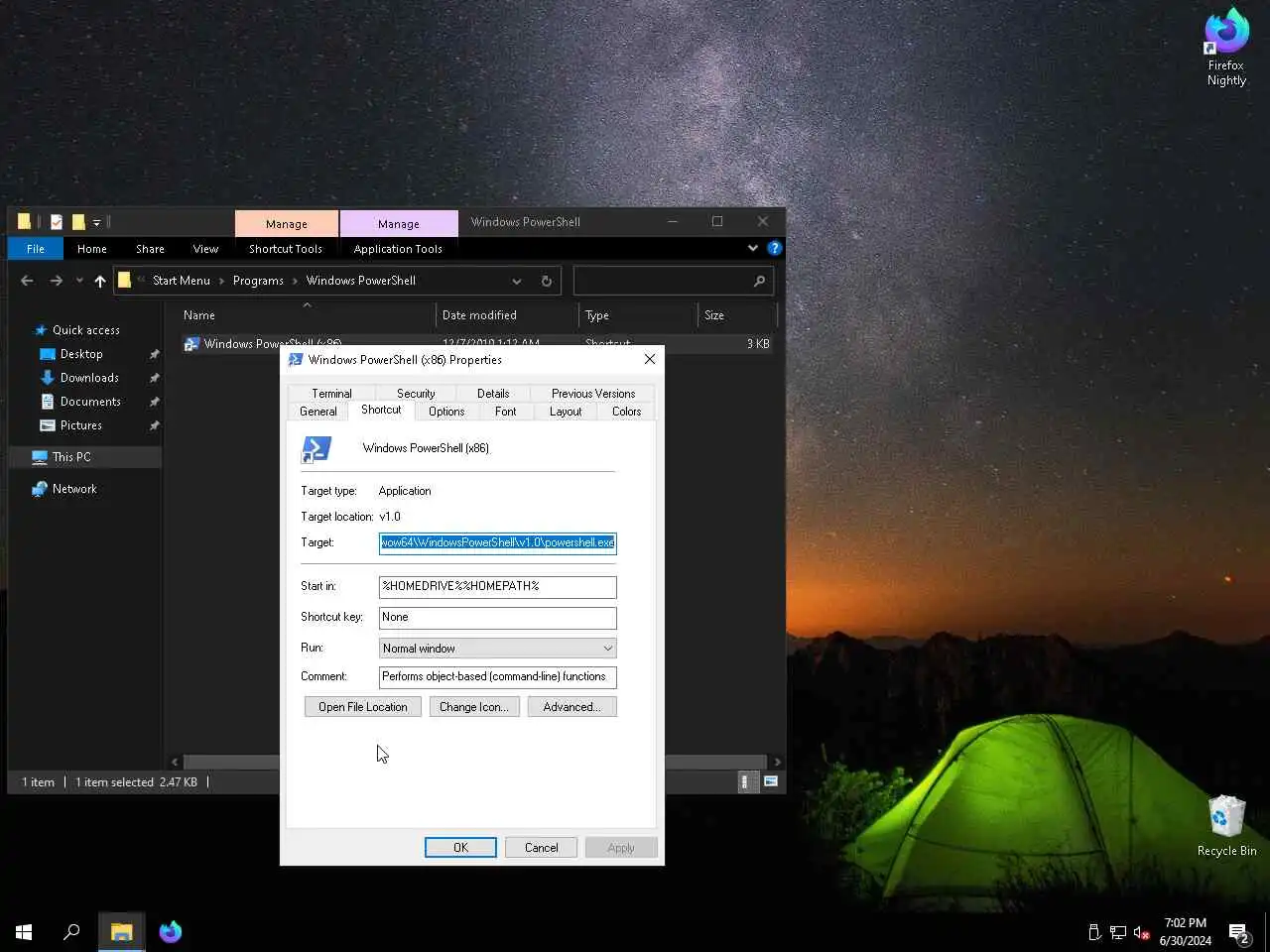Click the network tray icon

(x=1117, y=932)
